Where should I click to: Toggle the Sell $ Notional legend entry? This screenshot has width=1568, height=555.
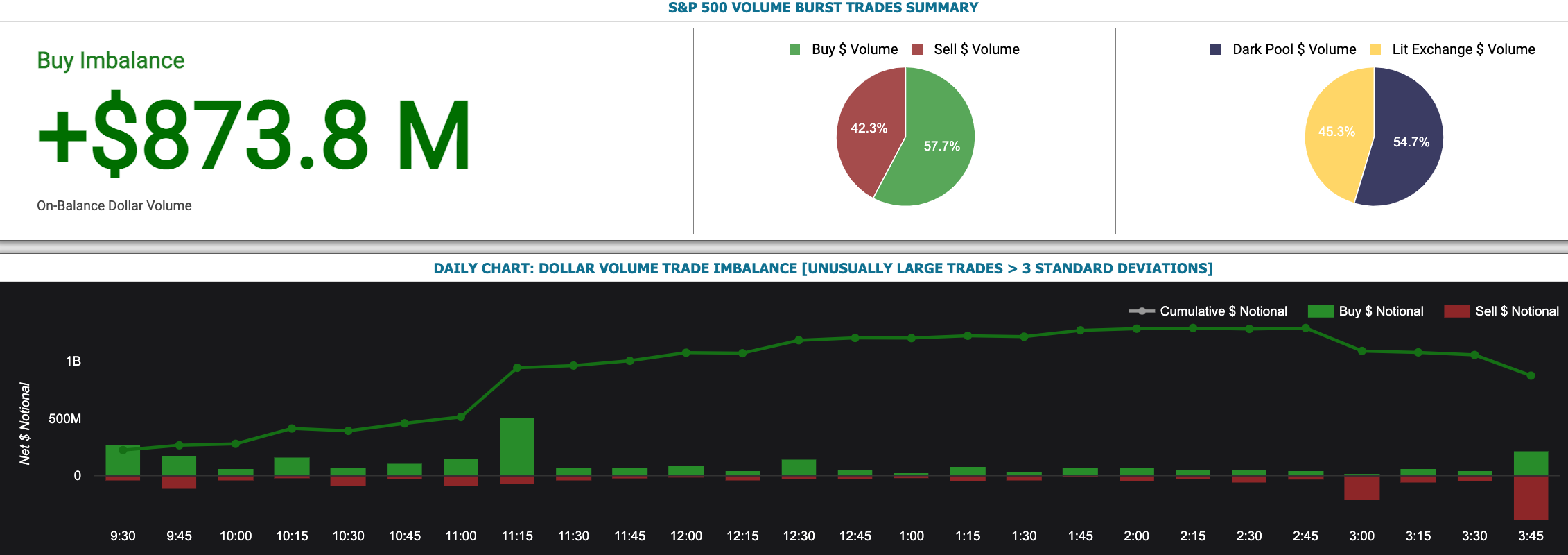click(x=1501, y=311)
